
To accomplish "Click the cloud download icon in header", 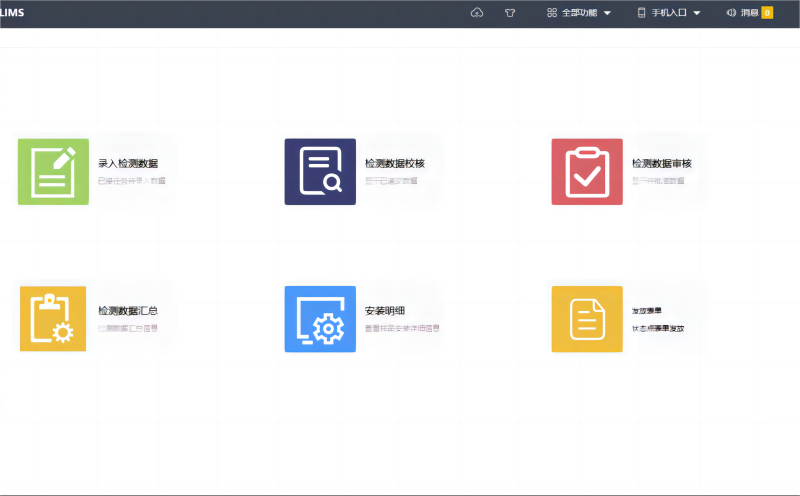I will 477,13.
